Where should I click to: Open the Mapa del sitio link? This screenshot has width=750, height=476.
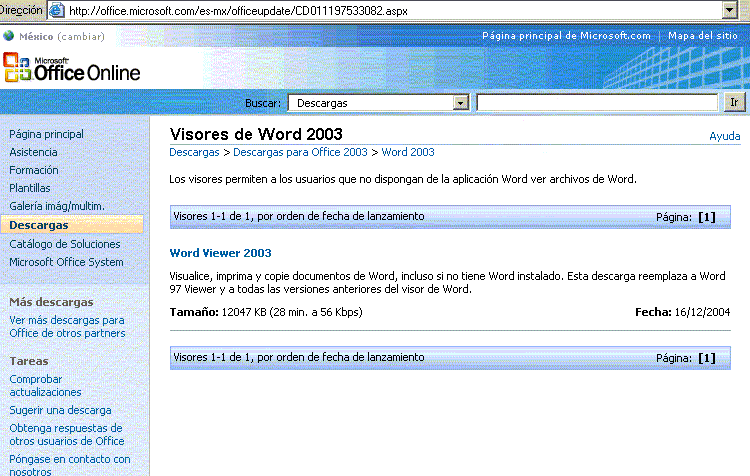pos(703,35)
